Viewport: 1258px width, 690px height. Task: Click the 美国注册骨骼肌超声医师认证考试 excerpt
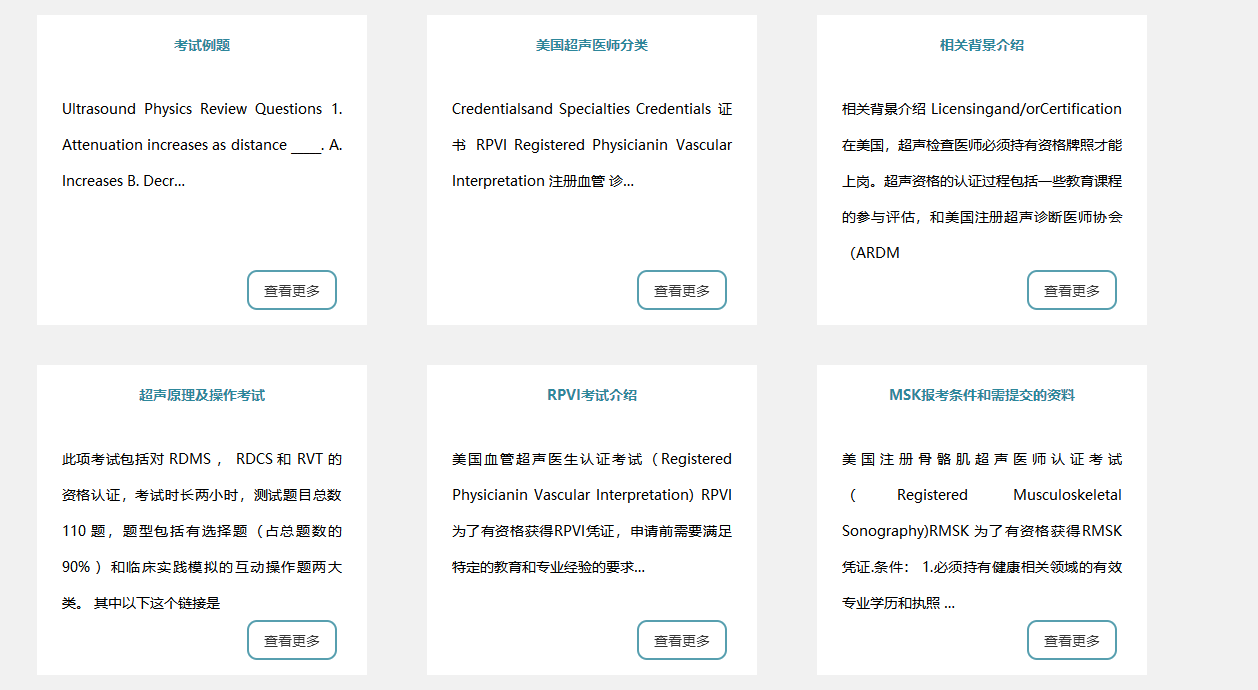point(981,513)
